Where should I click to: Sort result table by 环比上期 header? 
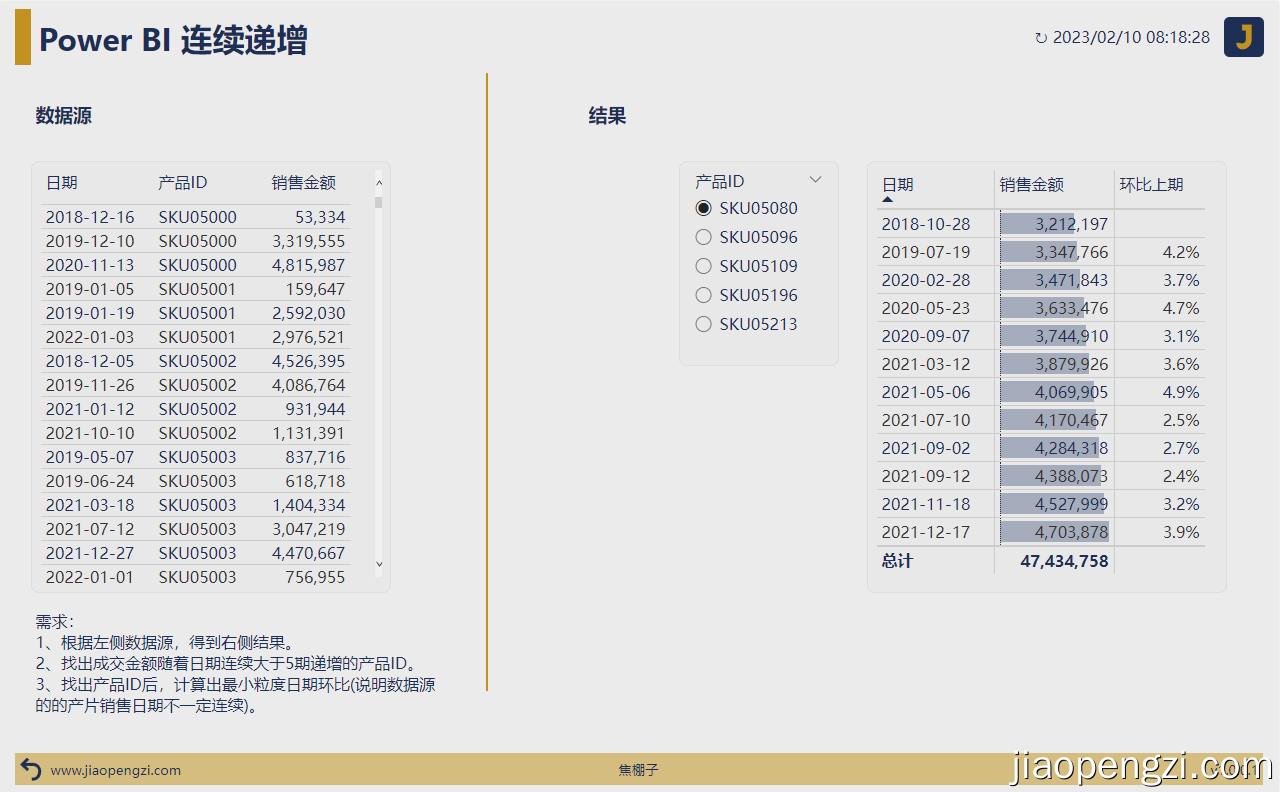coord(1151,184)
